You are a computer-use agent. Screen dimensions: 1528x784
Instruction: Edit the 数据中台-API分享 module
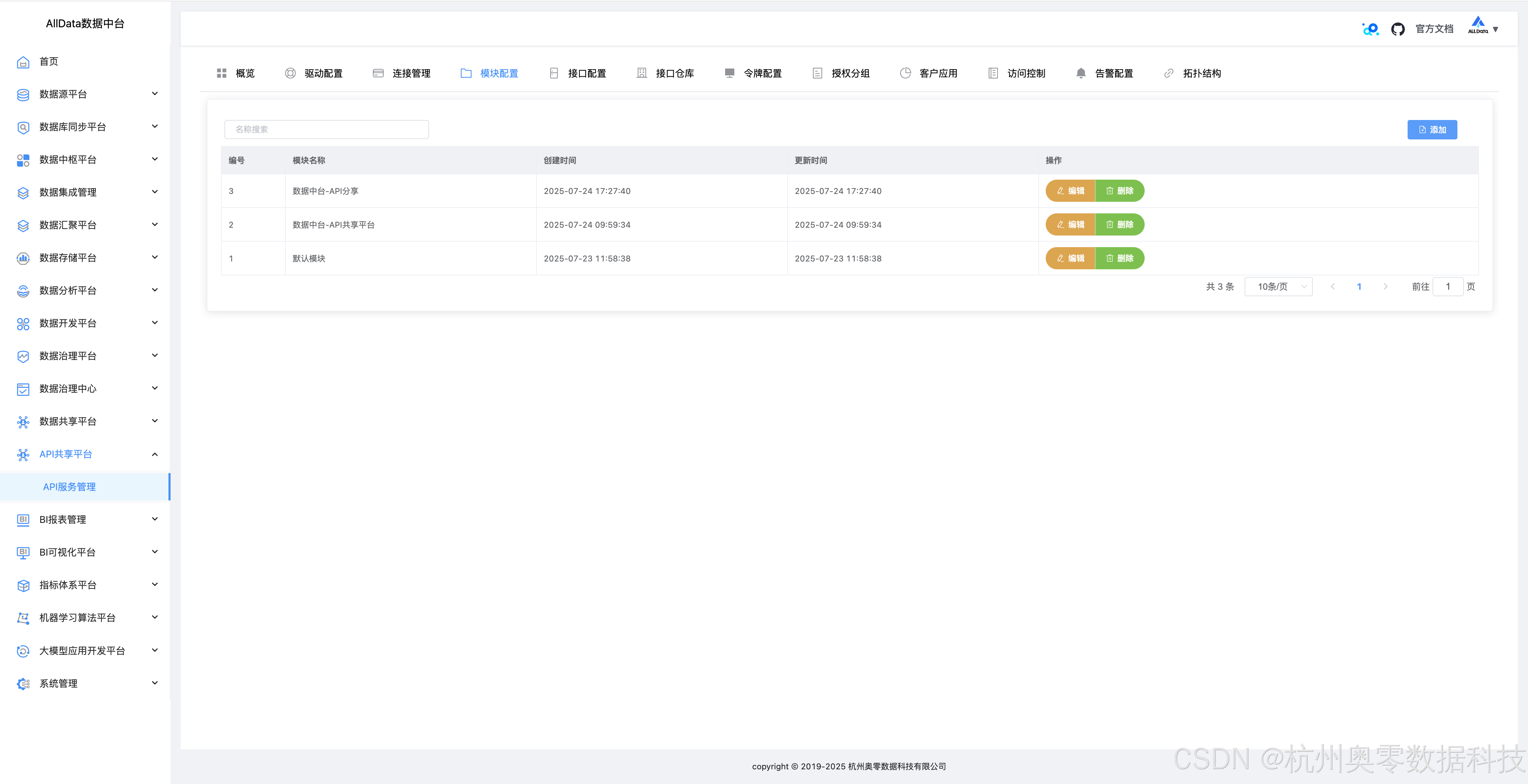1070,191
